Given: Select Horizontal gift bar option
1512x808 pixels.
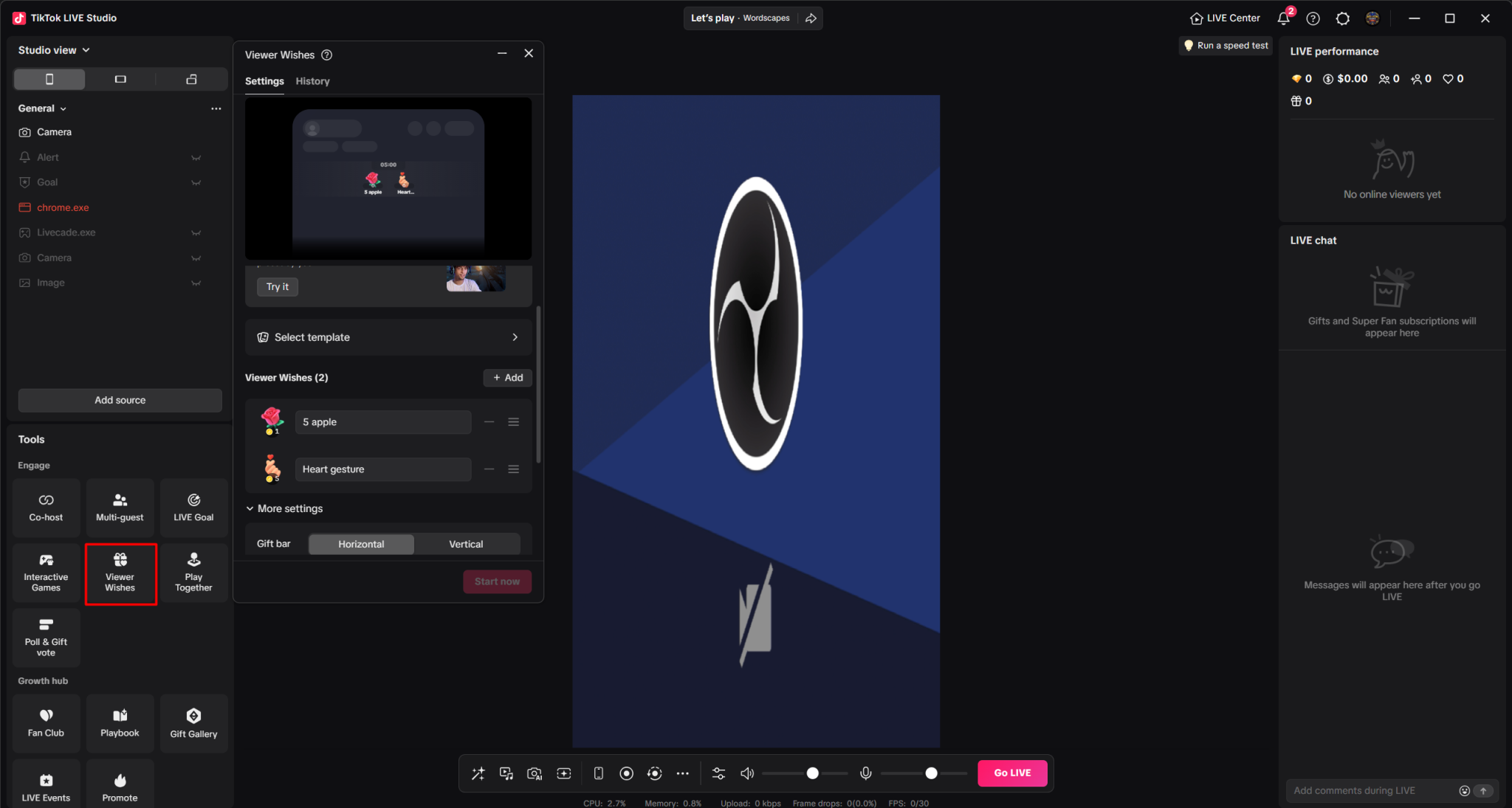Looking at the screenshot, I should coord(361,544).
